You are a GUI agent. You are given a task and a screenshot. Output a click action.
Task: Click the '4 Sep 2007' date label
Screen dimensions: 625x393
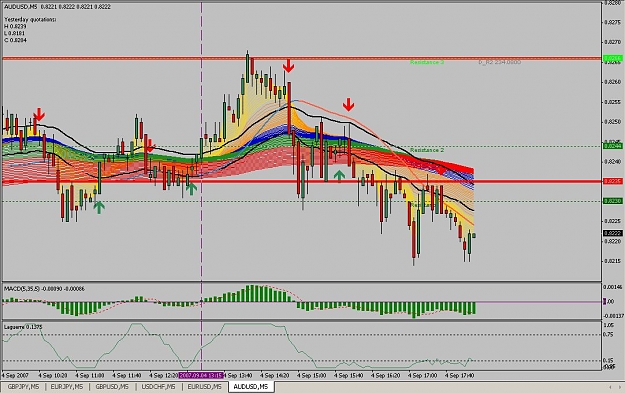click(16, 375)
